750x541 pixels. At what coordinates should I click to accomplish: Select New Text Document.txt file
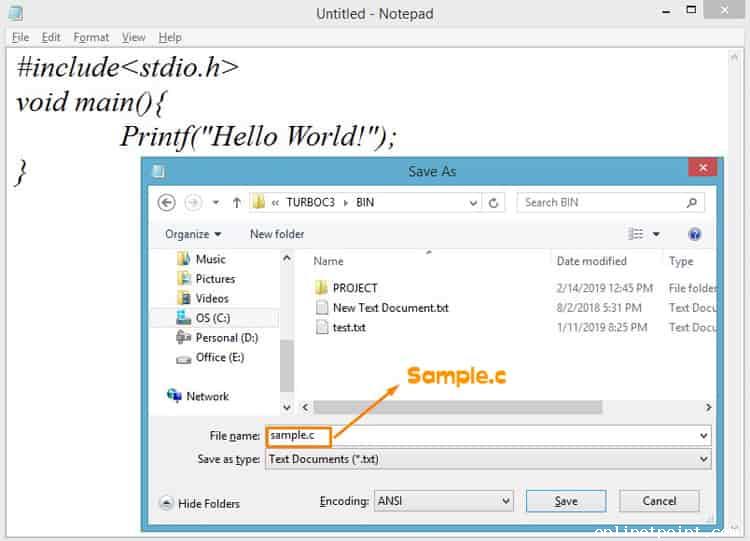tap(391, 308)
